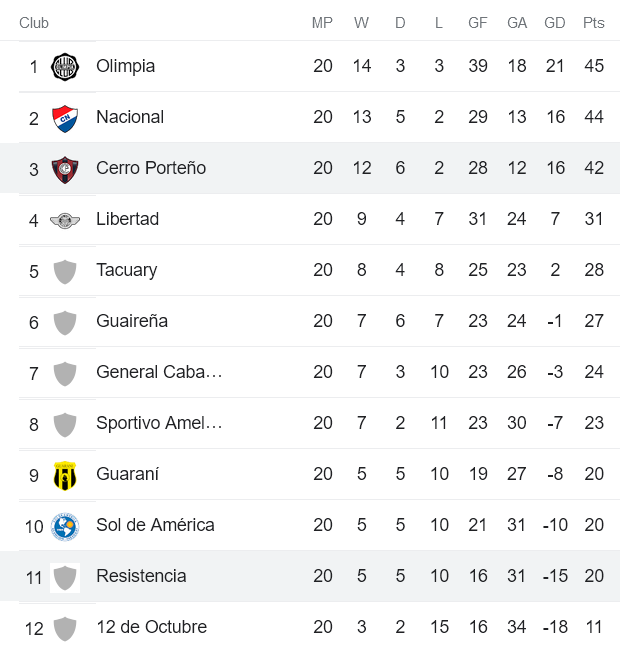The height and width of the screenshot is (657, 620).
Task: Click the 12 de Octubre shield icon
Action: 65,627
